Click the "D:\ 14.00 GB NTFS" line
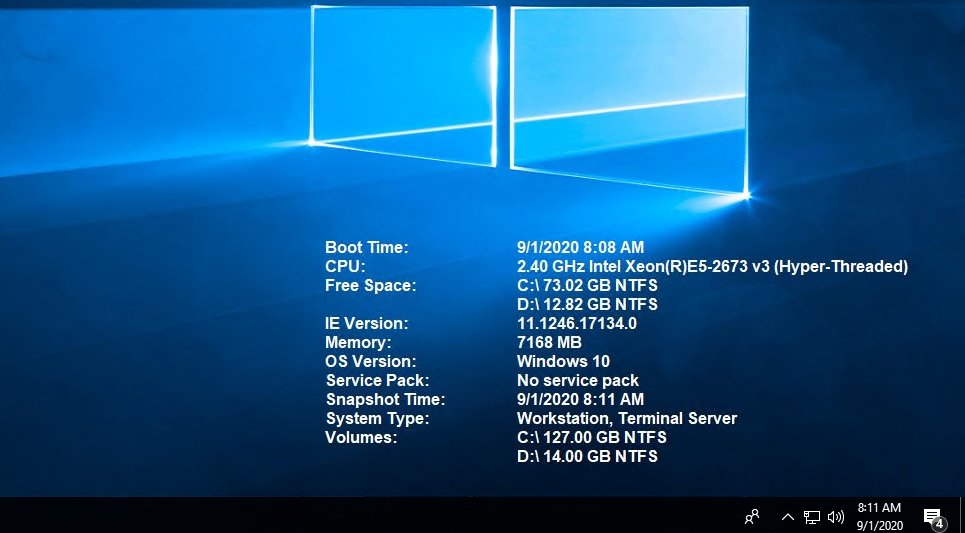965x533 pixels. click(x=587, y=457)
